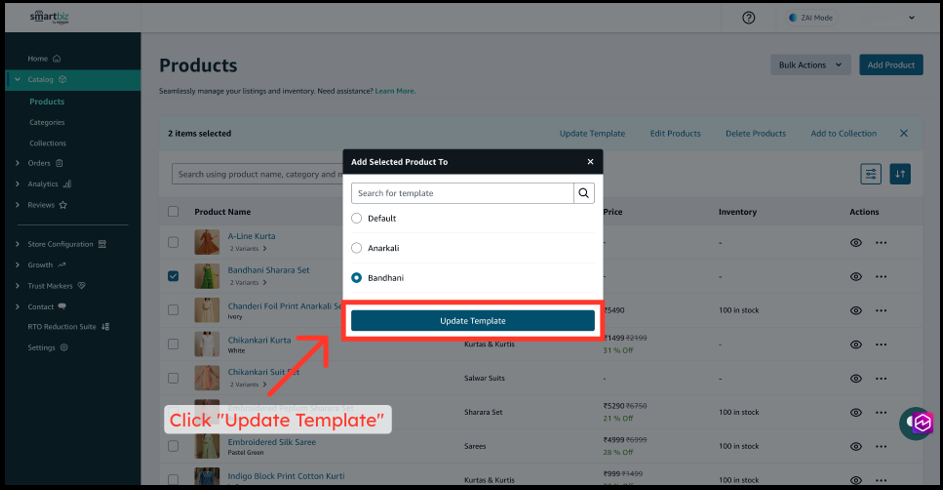The height and width of the screenshot is (490, 943).
Task: Click the Search for template input field
Action: point(462,193)
